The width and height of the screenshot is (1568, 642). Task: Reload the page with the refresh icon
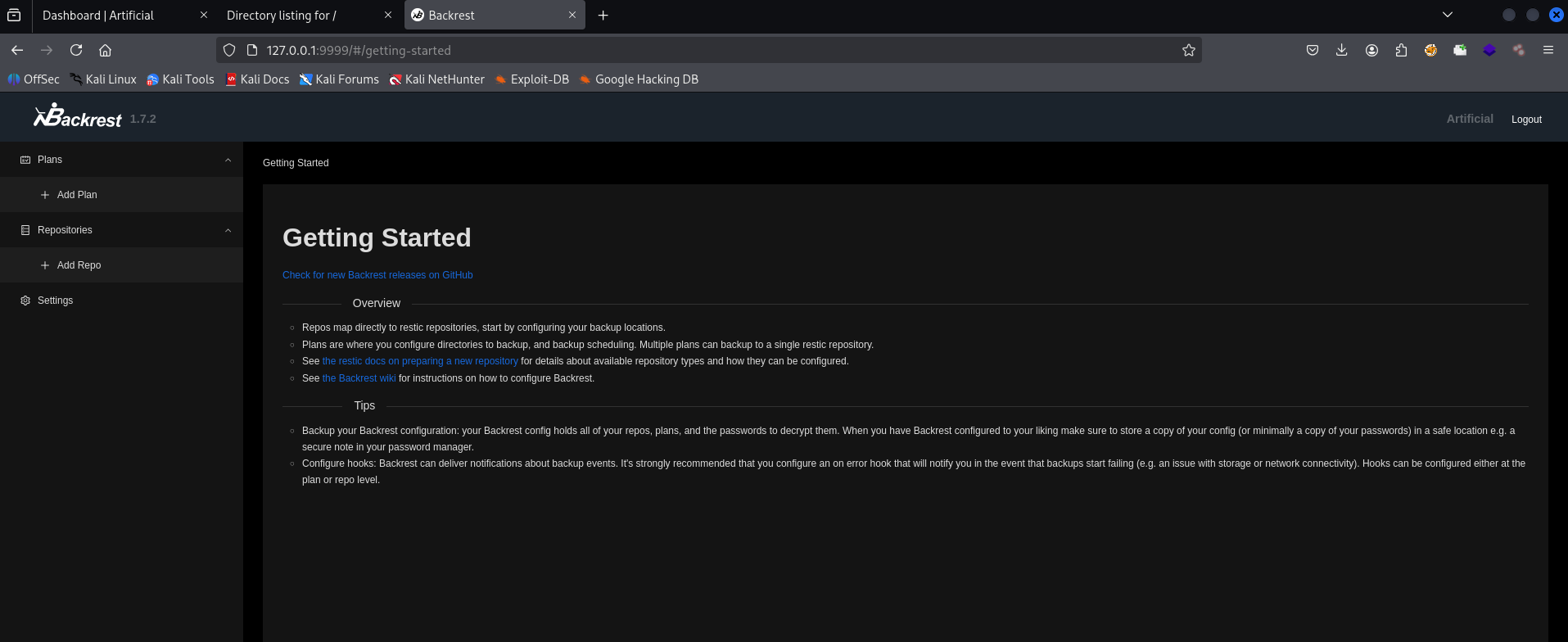(76, 50)
